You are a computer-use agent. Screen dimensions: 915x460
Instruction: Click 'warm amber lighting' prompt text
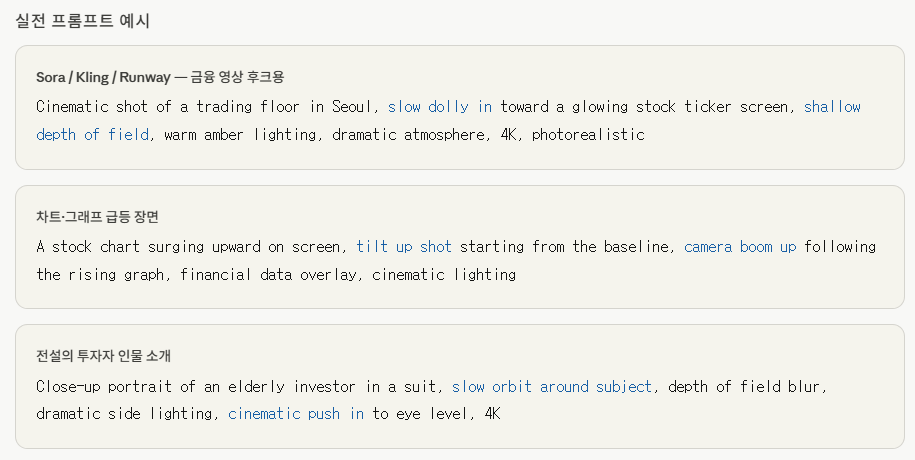click(x=240, y=135)
